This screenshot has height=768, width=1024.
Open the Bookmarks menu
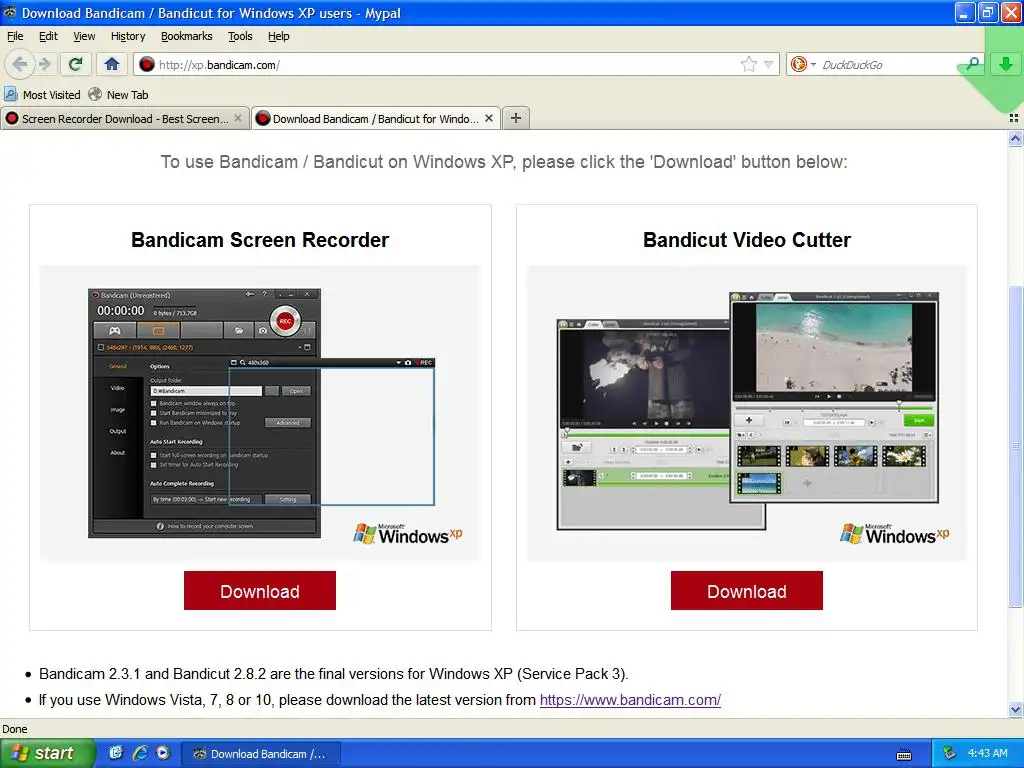click(x=186, y=36)
